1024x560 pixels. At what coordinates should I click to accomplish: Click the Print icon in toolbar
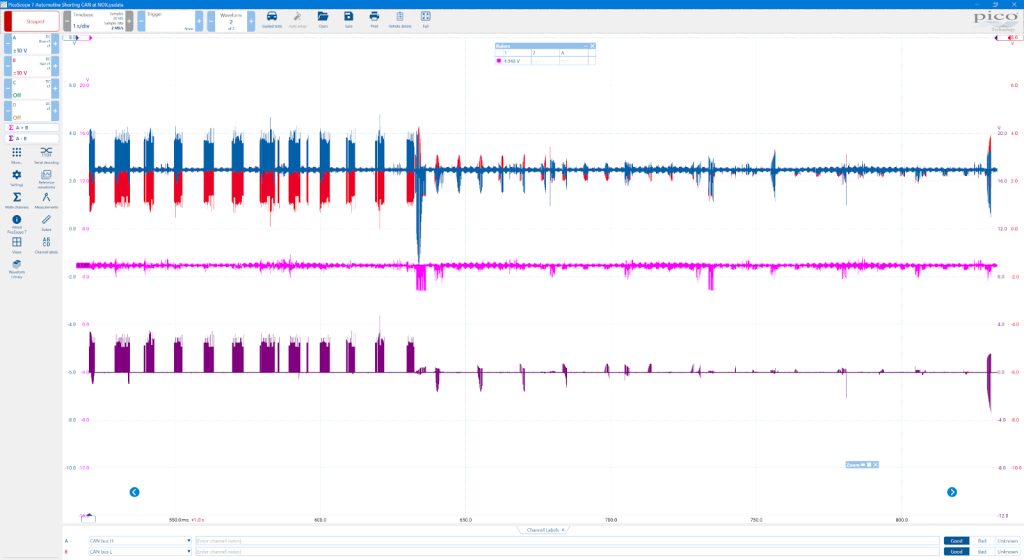(374, 19)
